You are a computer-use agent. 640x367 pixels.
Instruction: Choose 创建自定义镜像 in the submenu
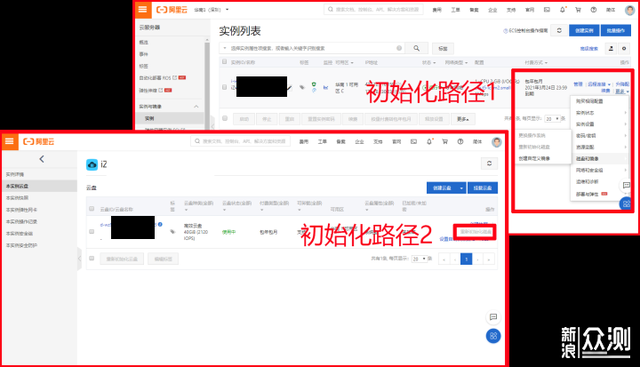534,158
